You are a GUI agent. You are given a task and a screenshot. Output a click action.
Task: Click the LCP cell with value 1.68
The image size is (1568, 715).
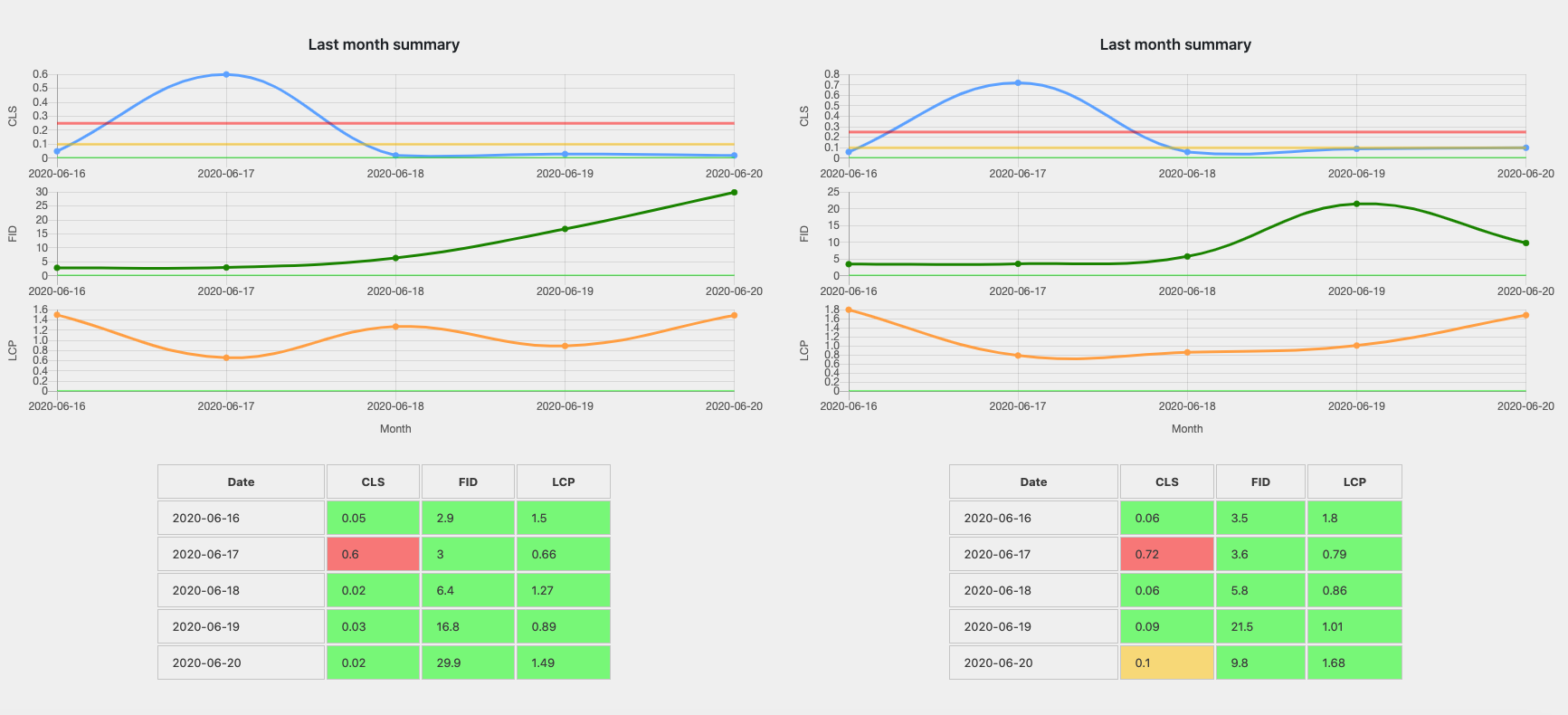click(x=1354, y=663)
